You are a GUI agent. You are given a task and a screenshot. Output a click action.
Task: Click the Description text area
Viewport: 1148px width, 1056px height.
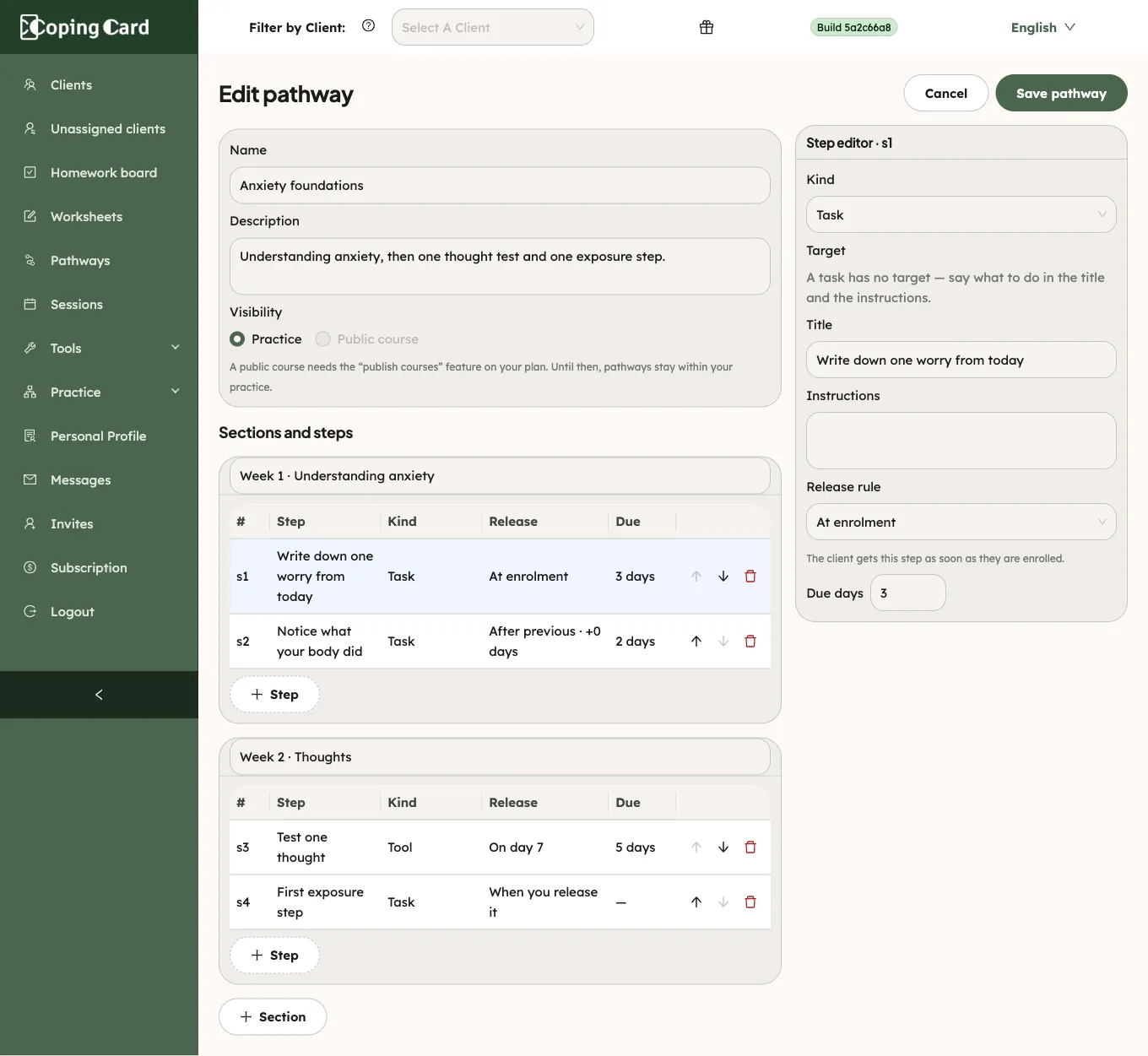[500, 266]
